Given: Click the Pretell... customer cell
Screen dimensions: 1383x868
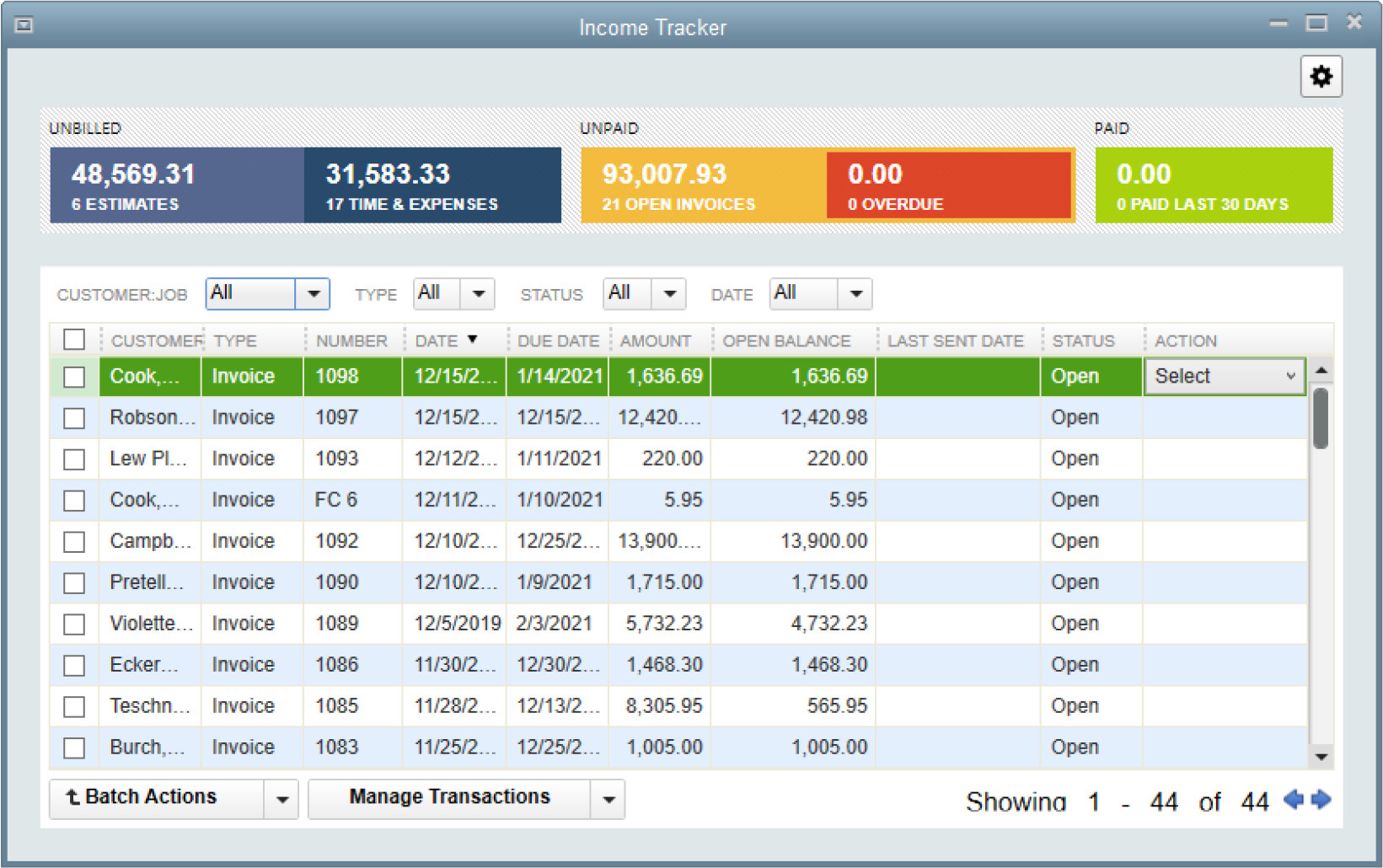Looking at the screenshot, I should click(148, 583).
